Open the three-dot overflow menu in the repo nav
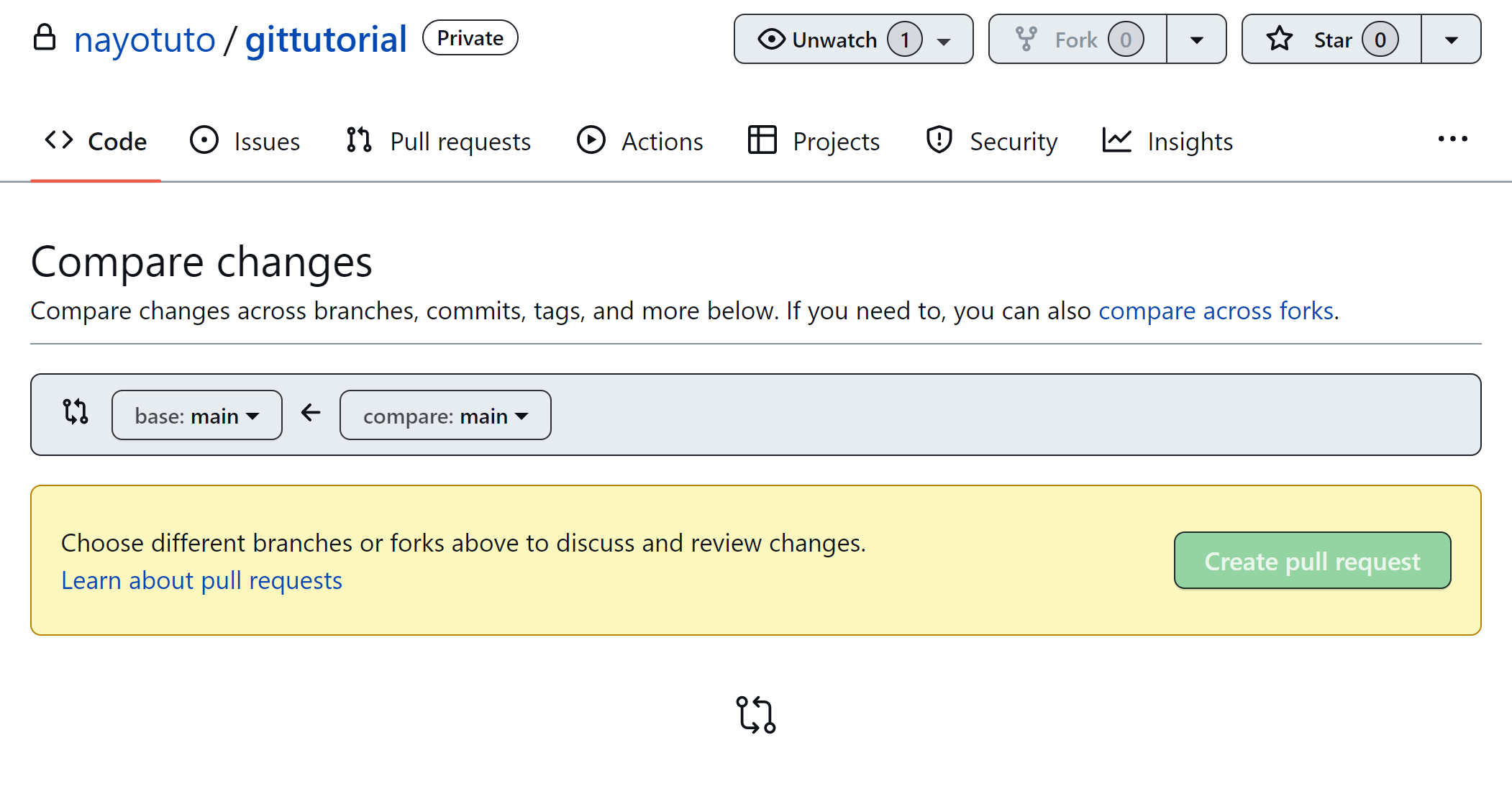 click(1452, 140)
